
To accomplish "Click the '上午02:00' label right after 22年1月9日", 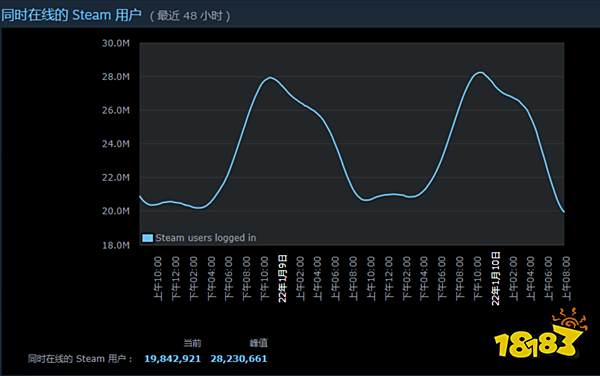I will (x=300, y=278).
